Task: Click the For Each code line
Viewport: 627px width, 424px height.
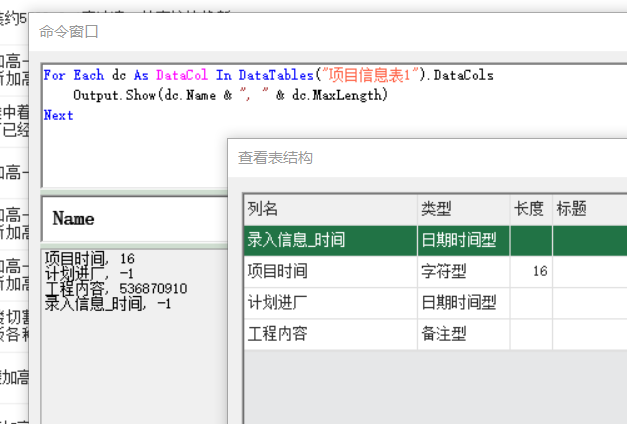Action: tap(268, 75)
